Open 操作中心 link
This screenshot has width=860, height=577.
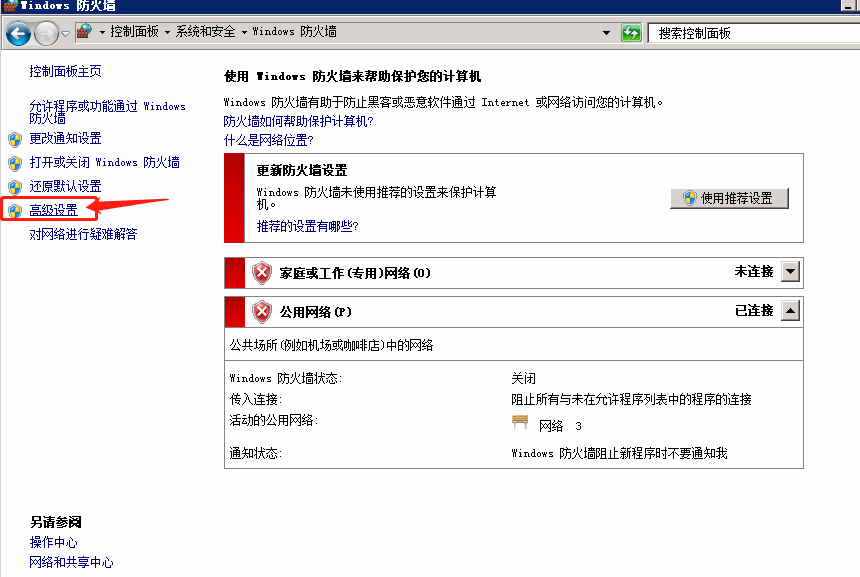(x=53, y=542)
